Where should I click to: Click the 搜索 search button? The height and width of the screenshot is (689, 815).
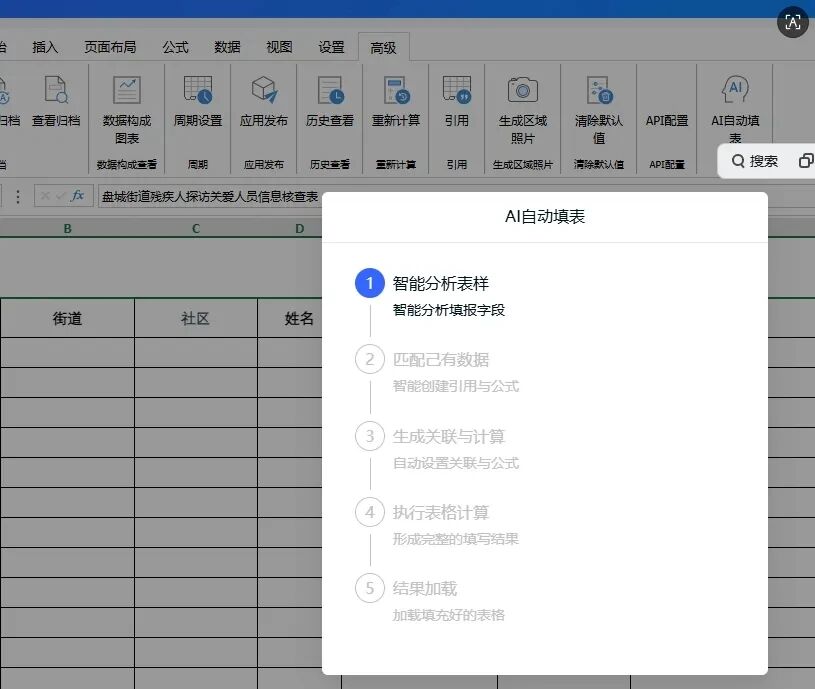(755, 161)
